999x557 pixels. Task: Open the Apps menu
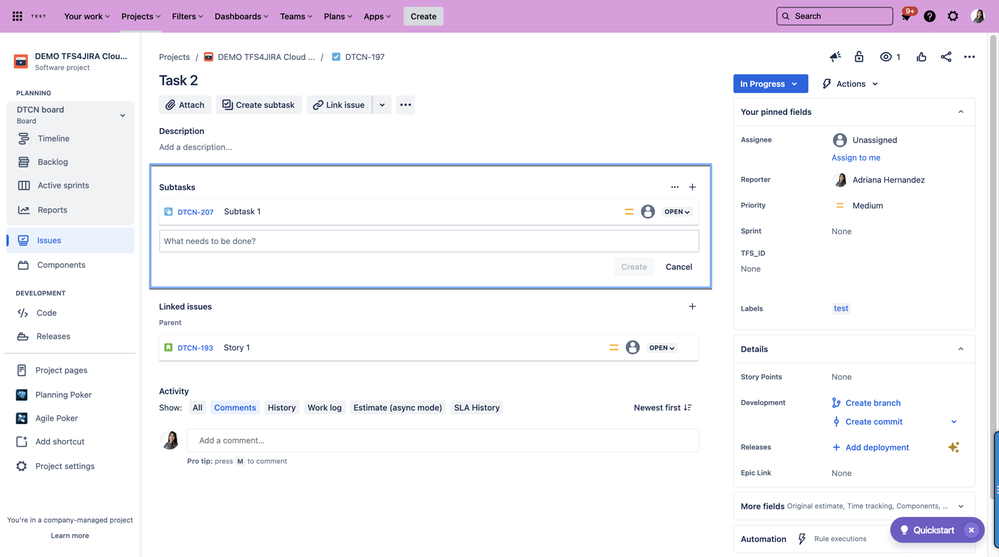click(377, 16)
